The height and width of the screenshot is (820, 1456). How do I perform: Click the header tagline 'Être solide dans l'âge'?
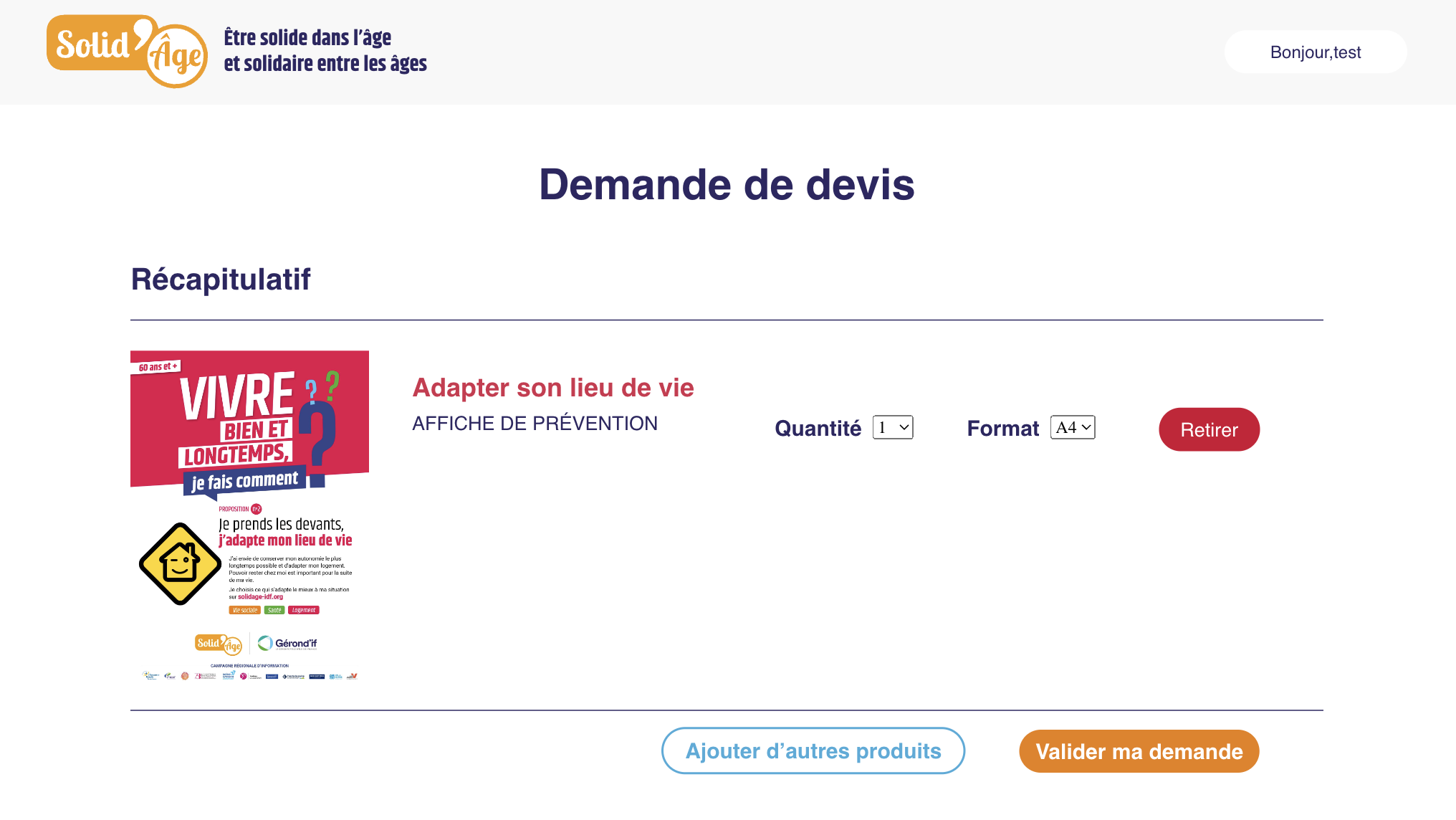click(308, 37)
